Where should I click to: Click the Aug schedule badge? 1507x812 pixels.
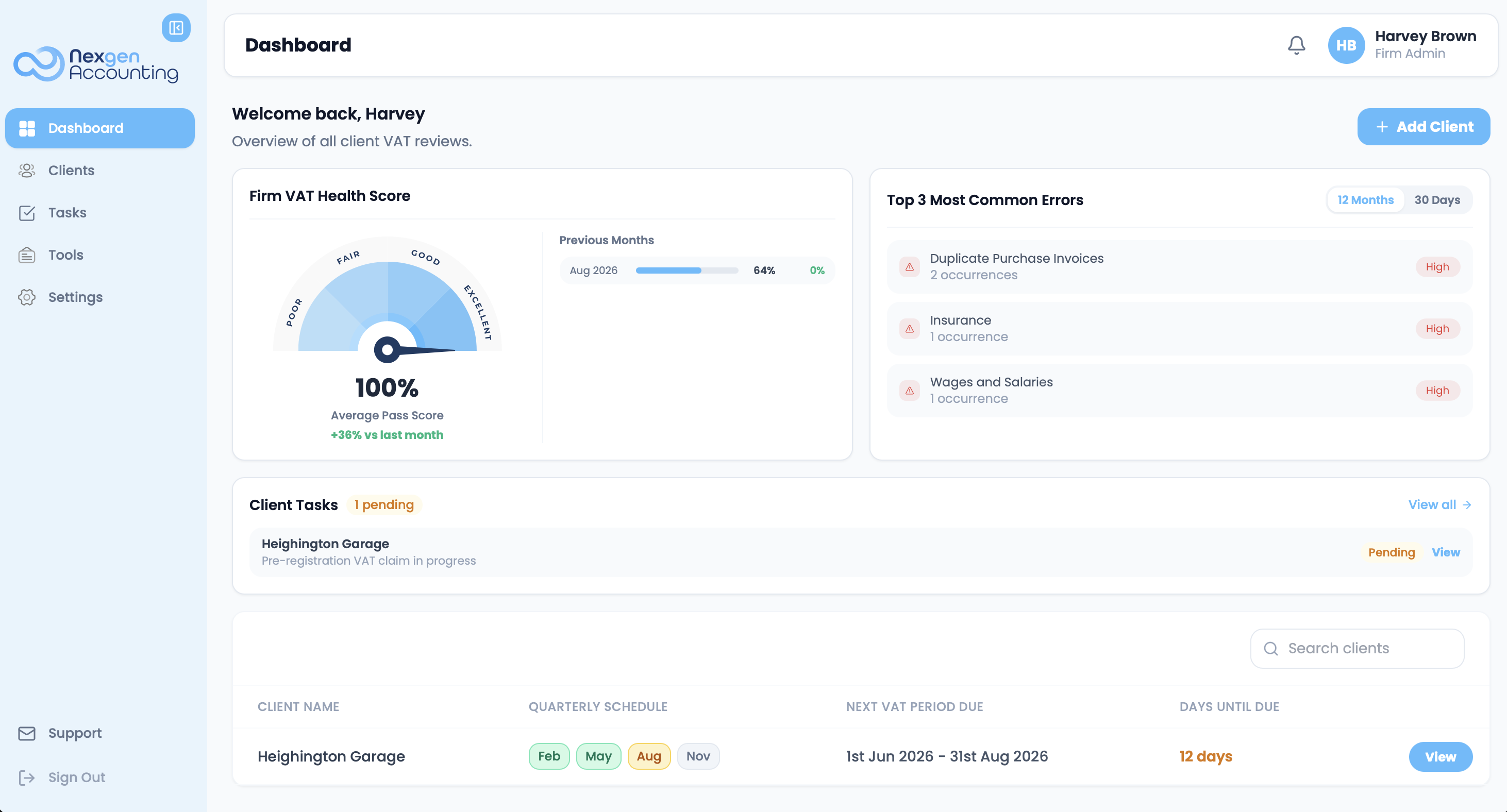click(x=649, y=756)
